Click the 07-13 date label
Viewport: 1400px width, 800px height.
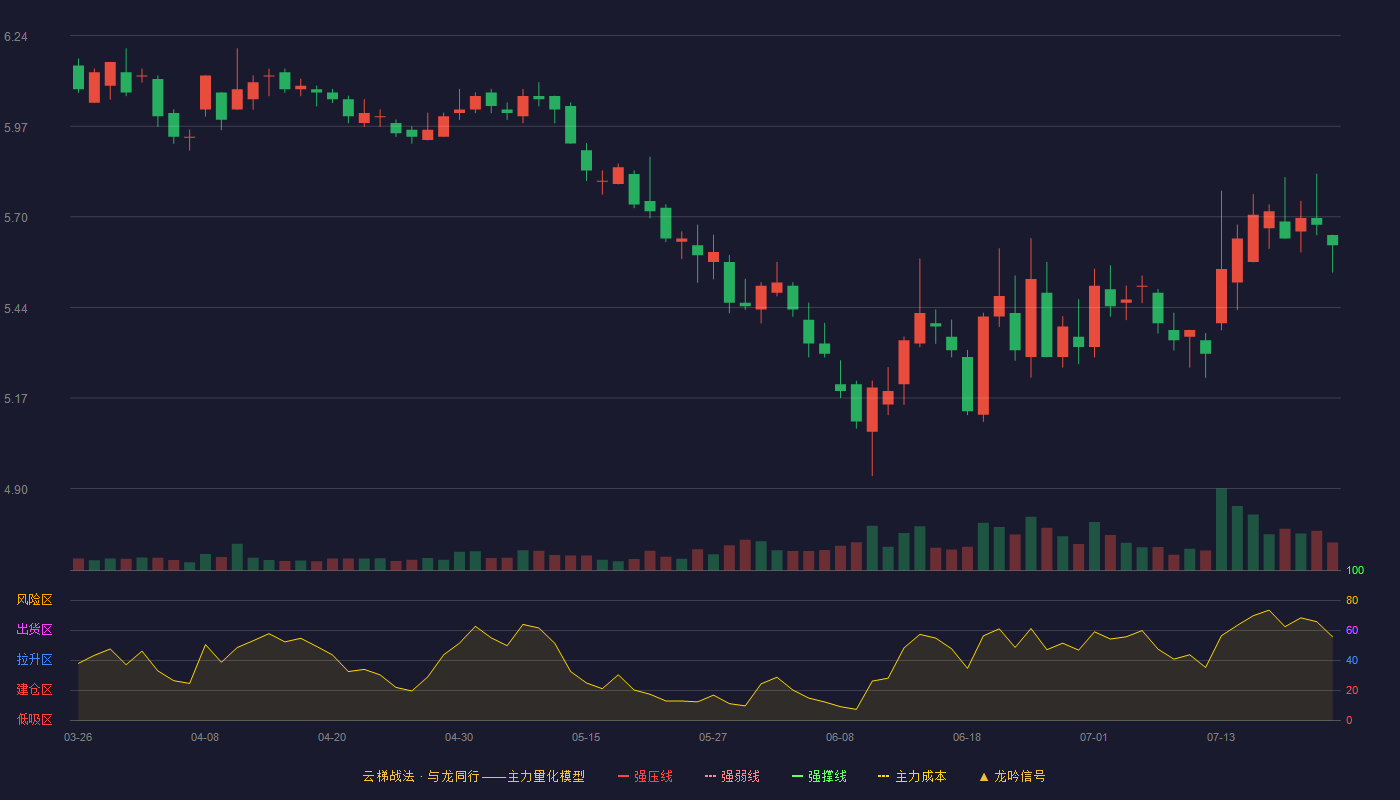pyautogui.click(x=1221, y=737)
